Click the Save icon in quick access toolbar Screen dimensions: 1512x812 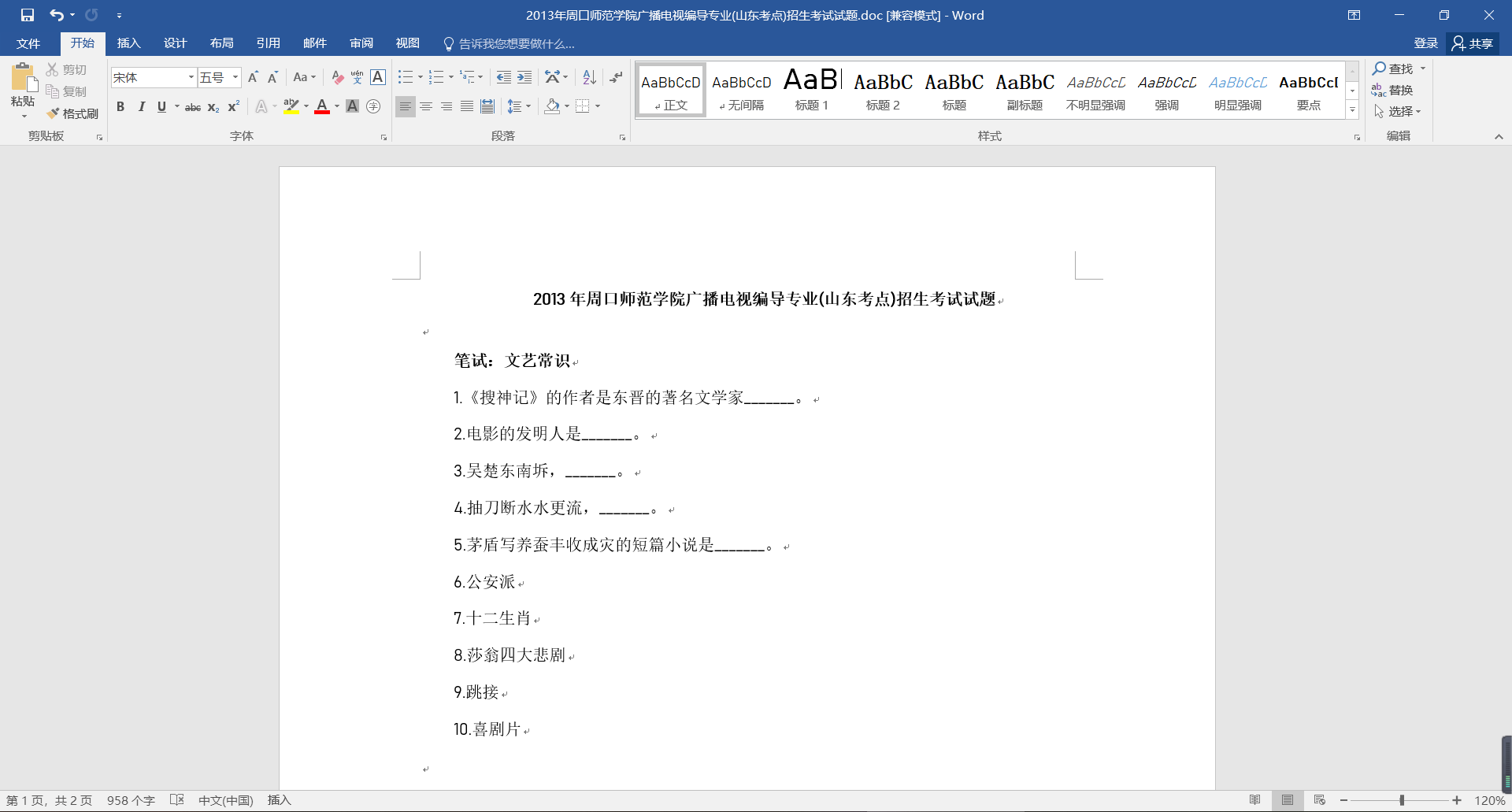28,15
